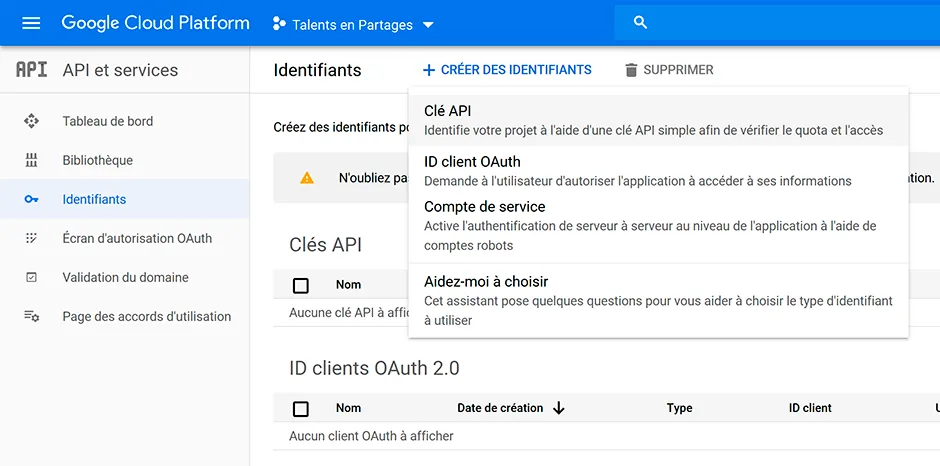The height and width of the screenshot is (466, 940).
Task: Choose Compte de service option
Action: pyautogui.click(x=658, y=226)
